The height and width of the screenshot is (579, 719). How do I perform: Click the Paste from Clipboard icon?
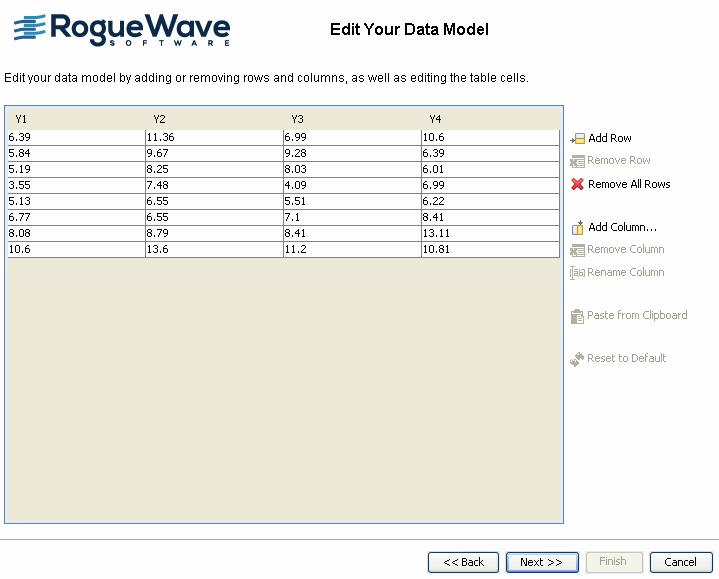(x=577, y=316)
